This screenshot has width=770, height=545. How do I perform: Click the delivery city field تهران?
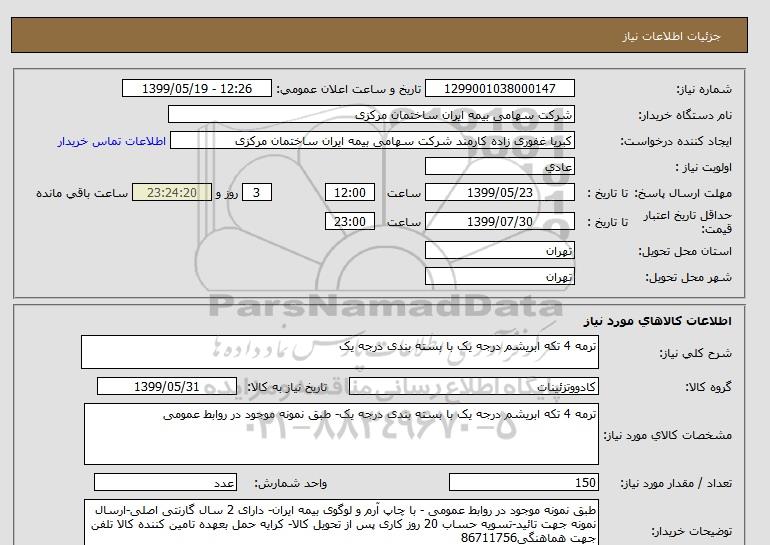coord(499,276)
